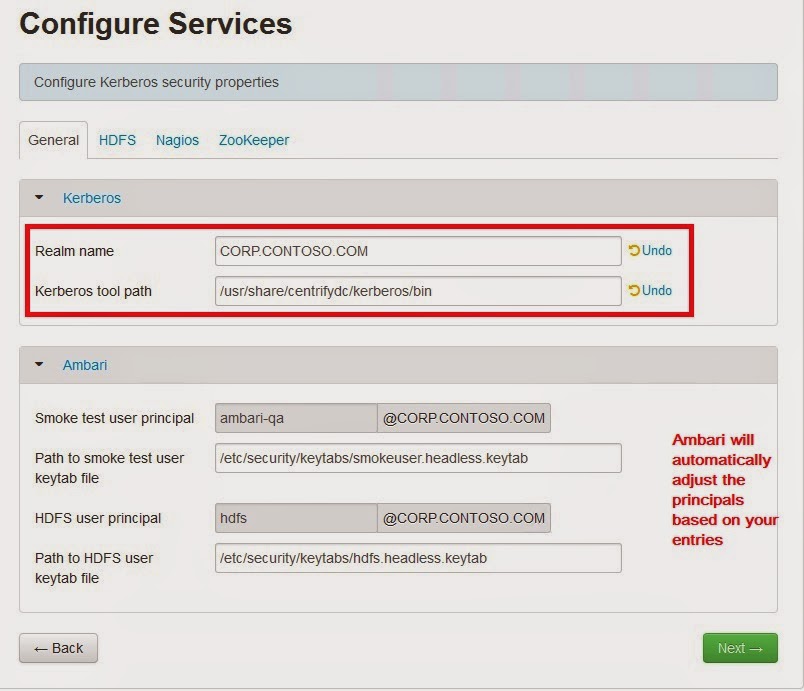Click the chevron arrow beside Ambari heading
The height and width of the screenshot is (691, 804).
(x=38, y=365)
